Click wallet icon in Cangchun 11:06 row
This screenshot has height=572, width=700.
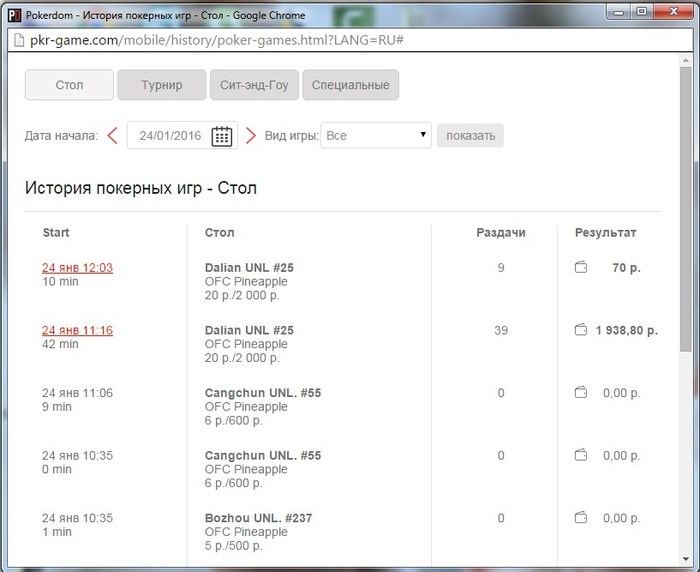pyautogui.click(x=580, y=392)
